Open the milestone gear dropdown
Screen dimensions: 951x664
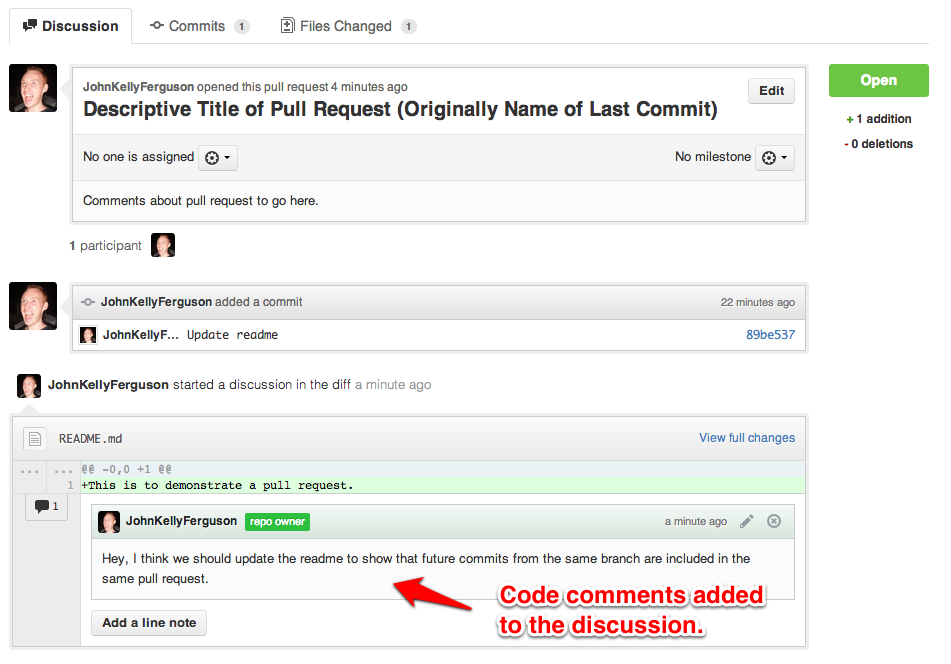(774, 158)
